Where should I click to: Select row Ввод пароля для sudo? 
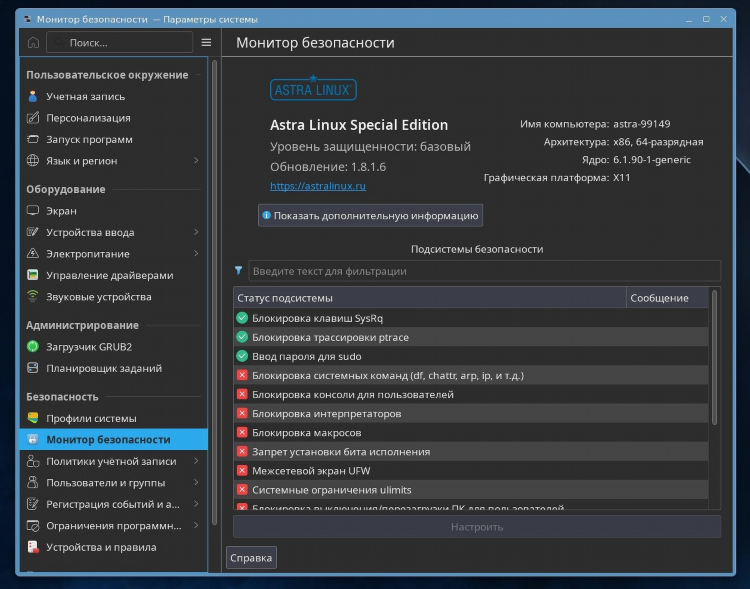(x=471, y=356)
